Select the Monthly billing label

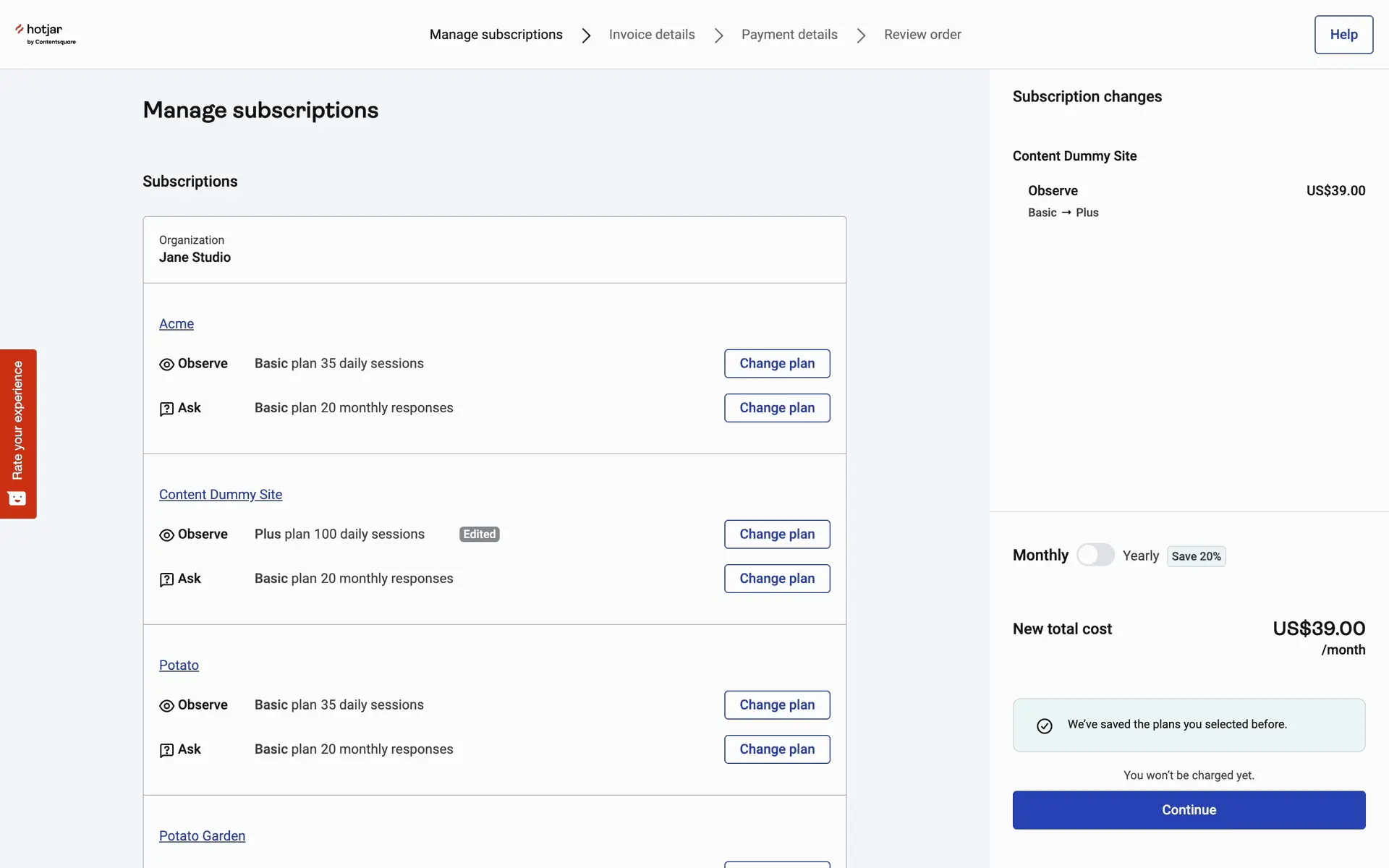point(1040,556)
